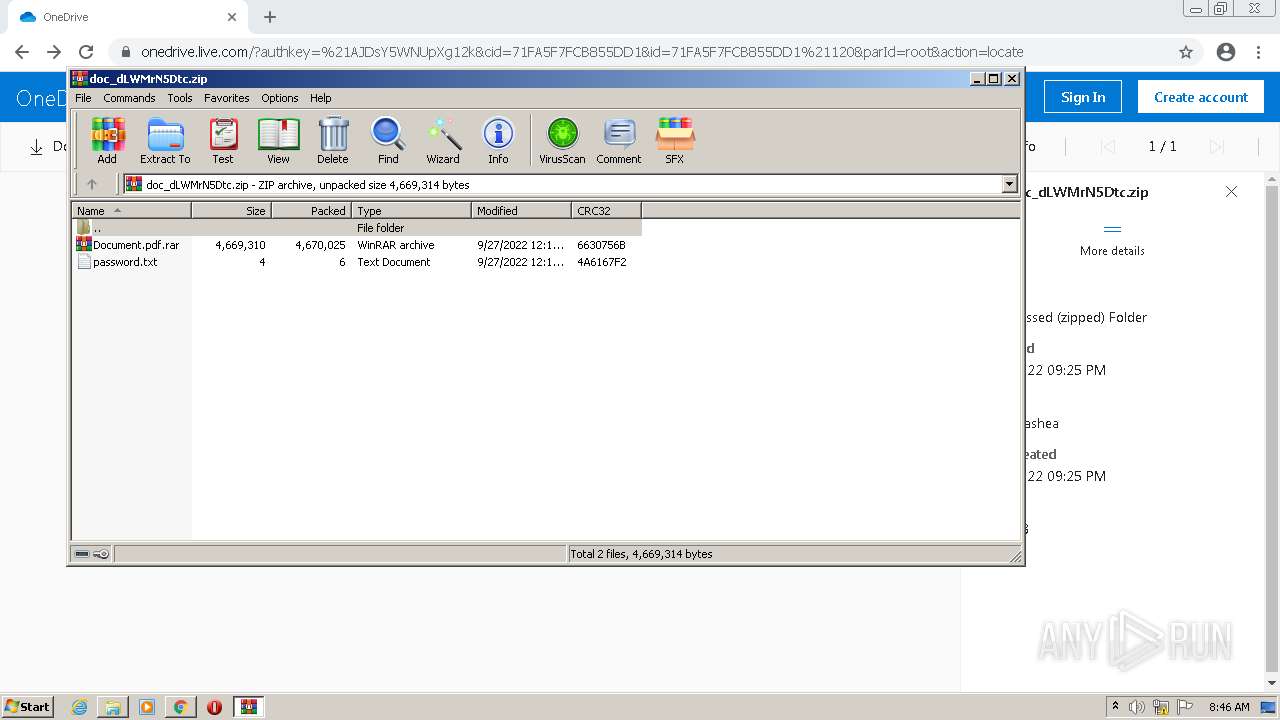
Task: Click the Create account button
Action: 1201,97
